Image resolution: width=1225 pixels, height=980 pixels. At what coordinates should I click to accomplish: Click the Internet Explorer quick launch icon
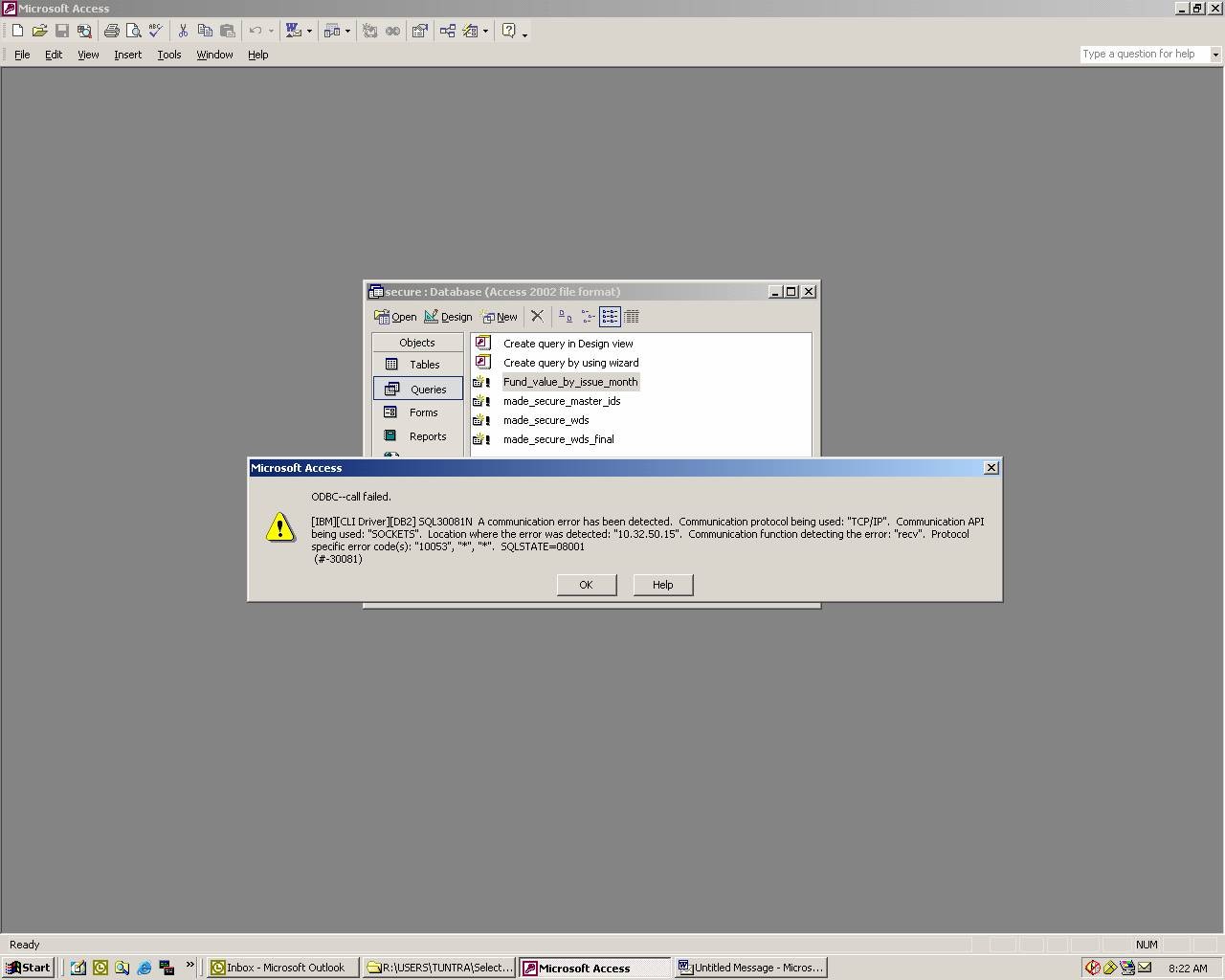pyautogui.click(x=144, y=968)
